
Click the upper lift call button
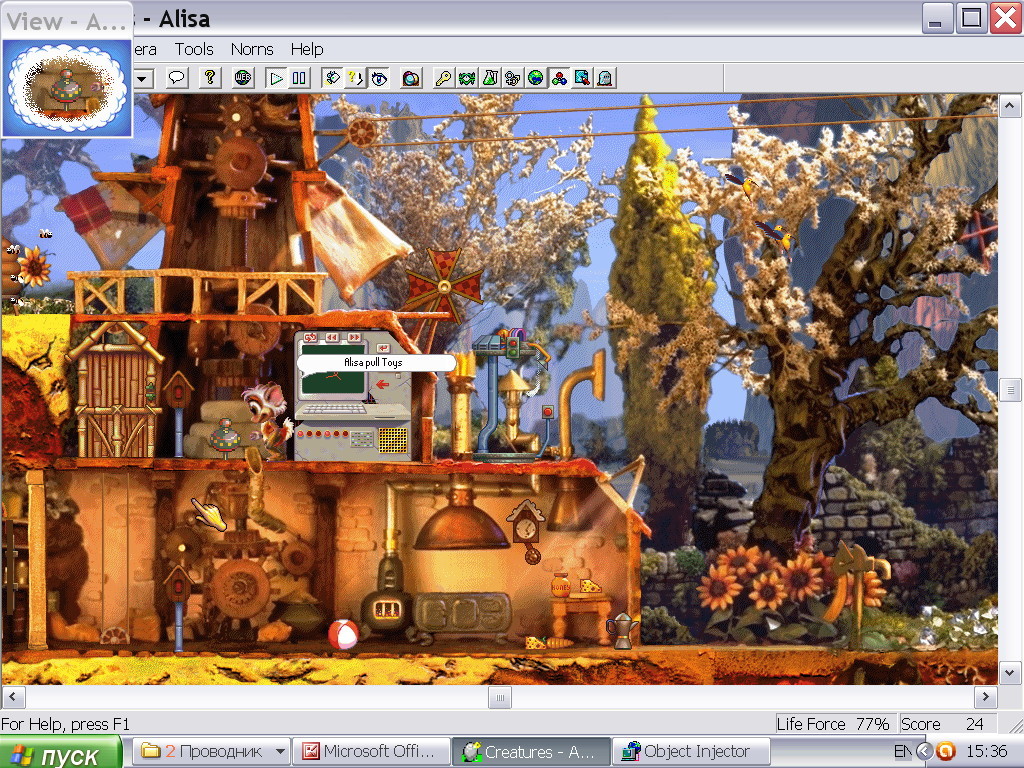[178, 392]
